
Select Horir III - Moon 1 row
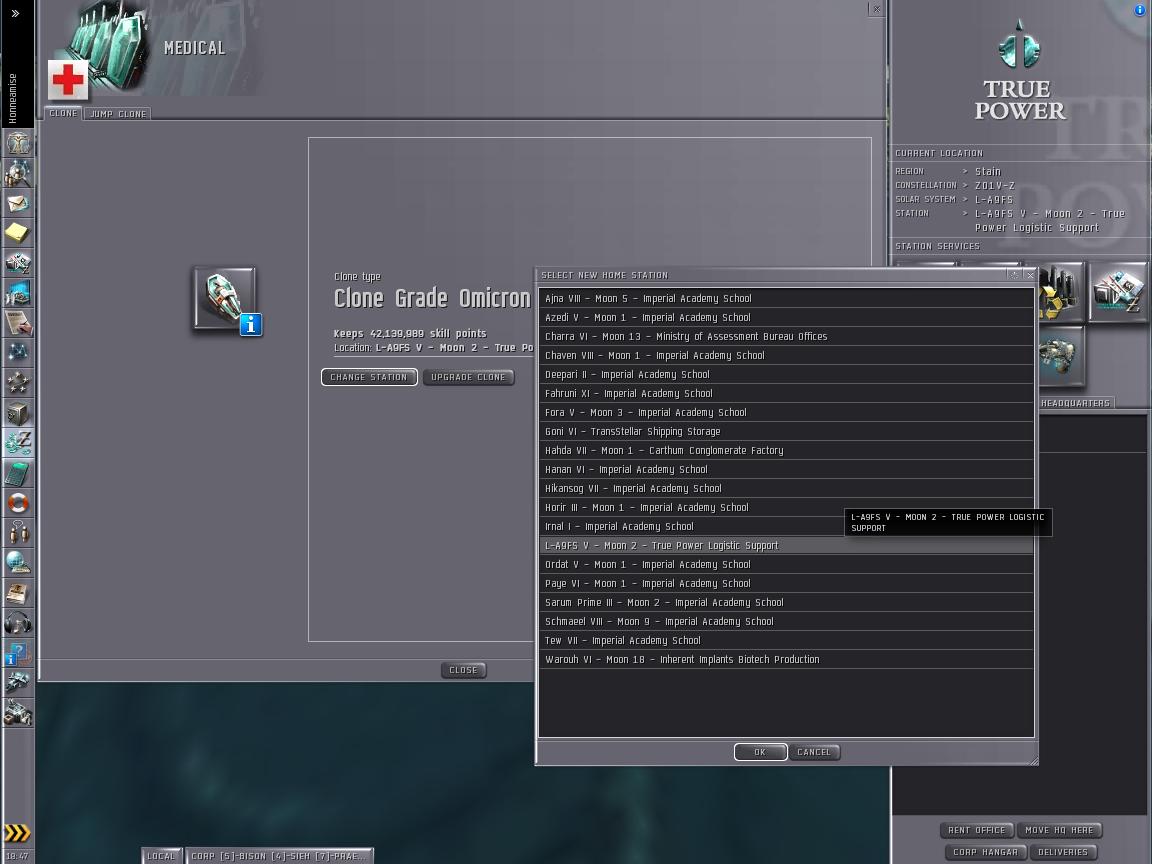786,508
